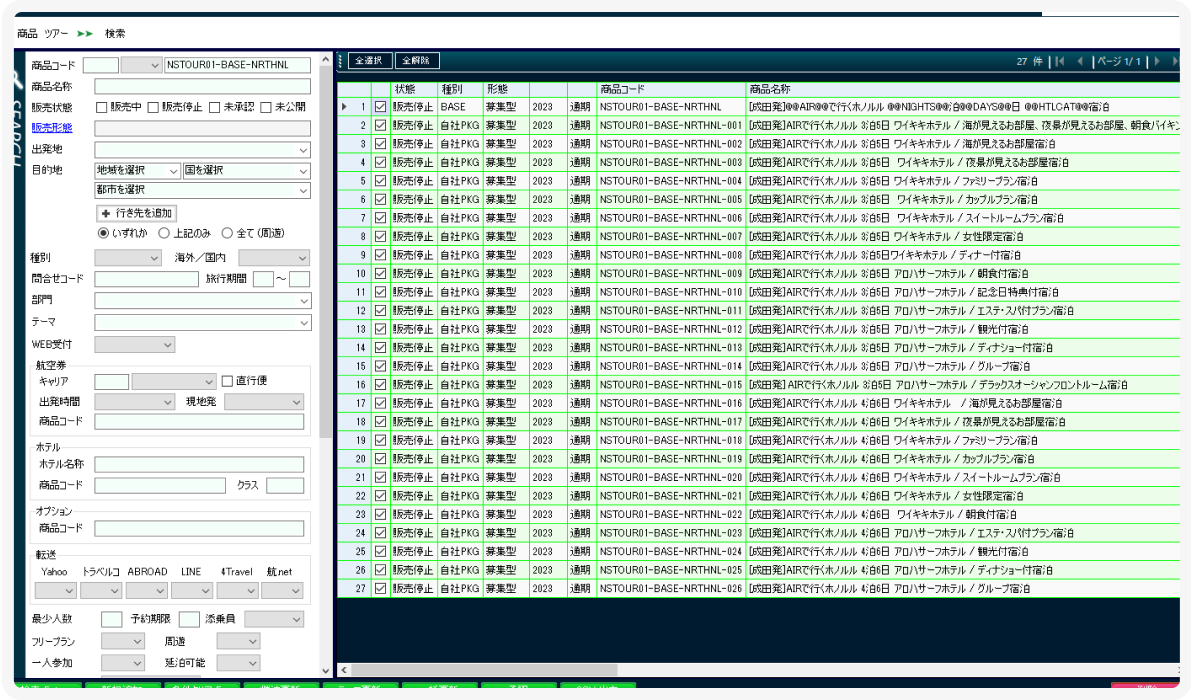
Task: Click into the ホテル名称 input field
Action: tap(199, 465)
